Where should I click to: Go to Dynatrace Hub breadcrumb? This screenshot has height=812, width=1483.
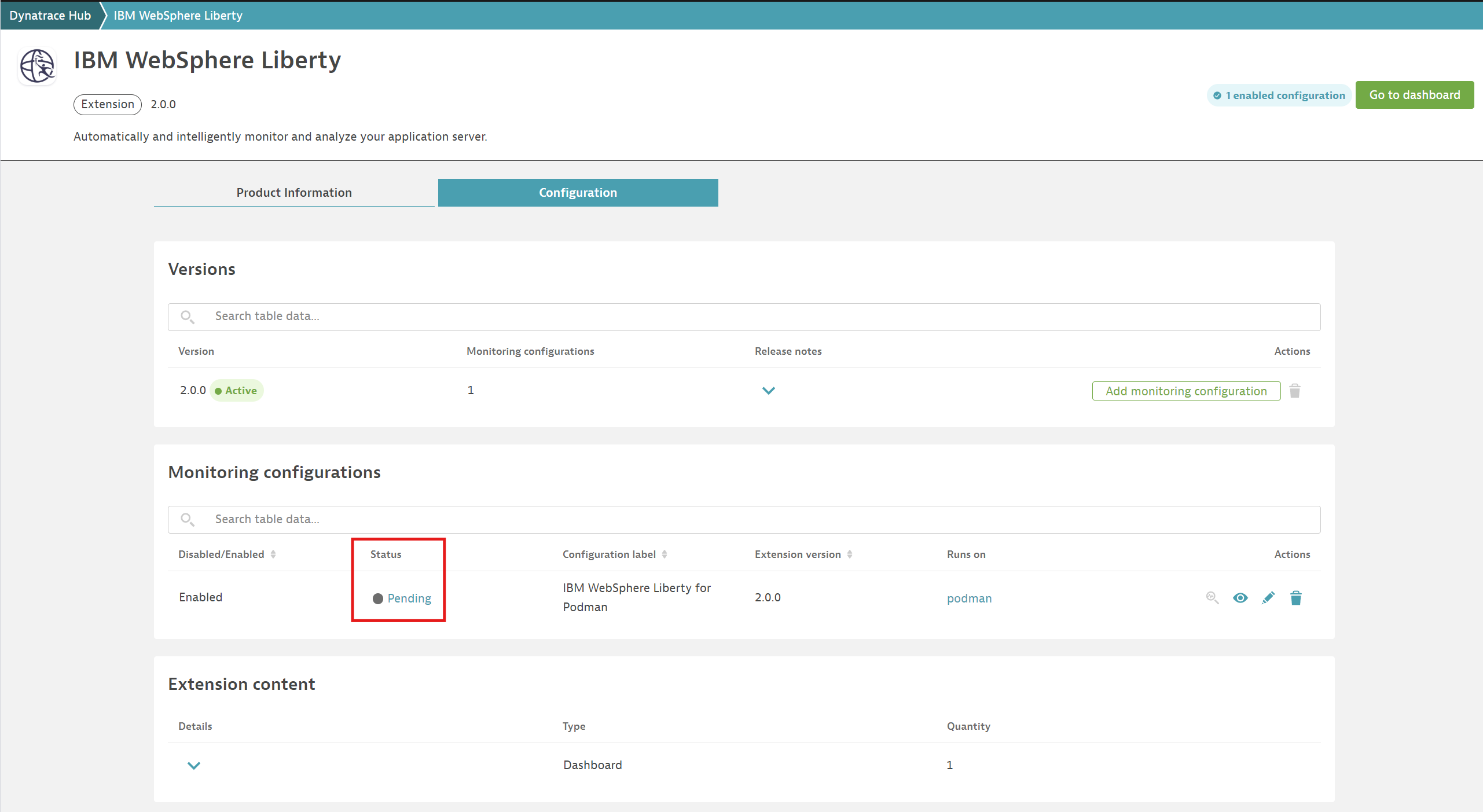pos(50,16)
